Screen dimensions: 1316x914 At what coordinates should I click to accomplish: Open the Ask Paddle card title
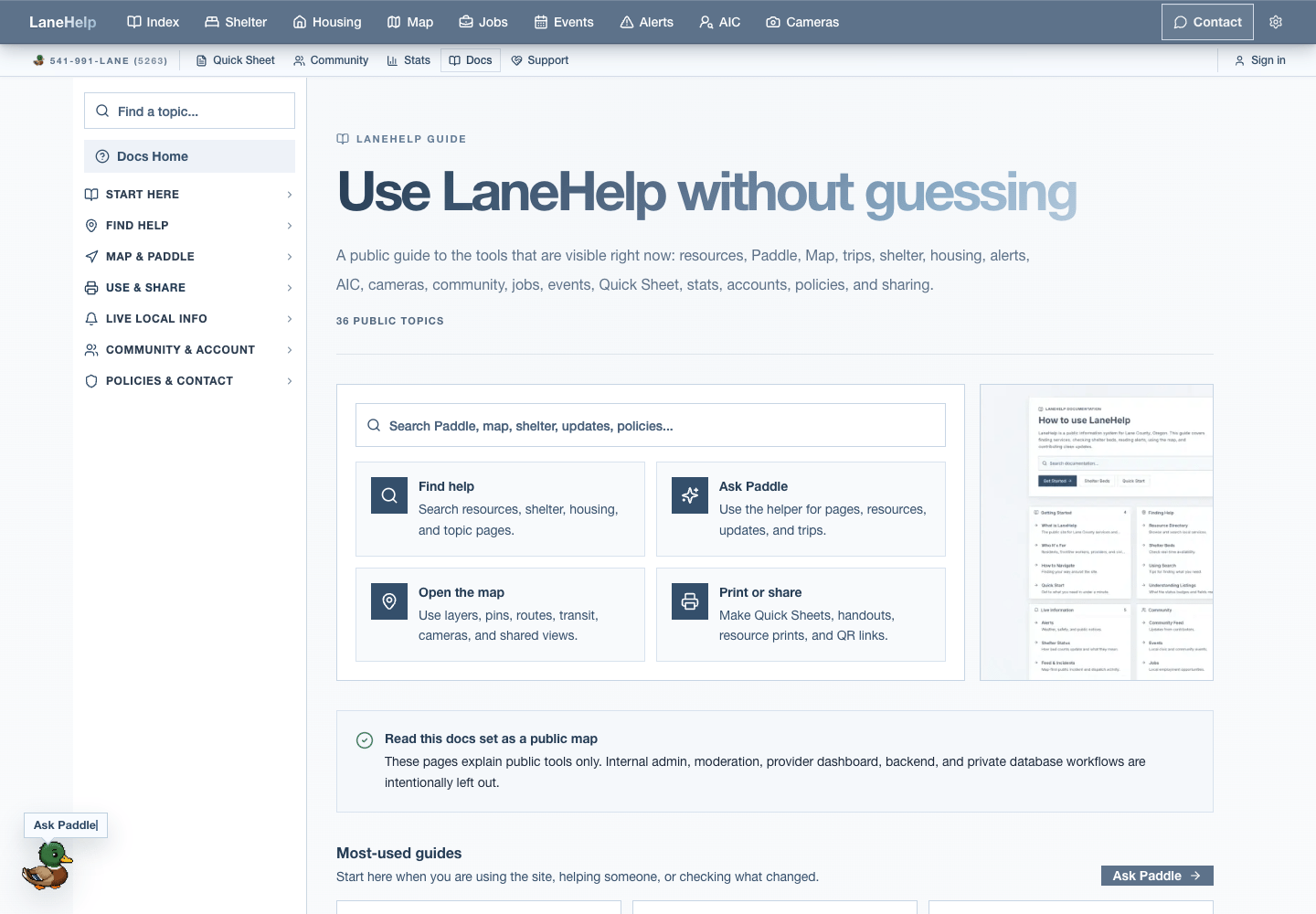(753, 486)
